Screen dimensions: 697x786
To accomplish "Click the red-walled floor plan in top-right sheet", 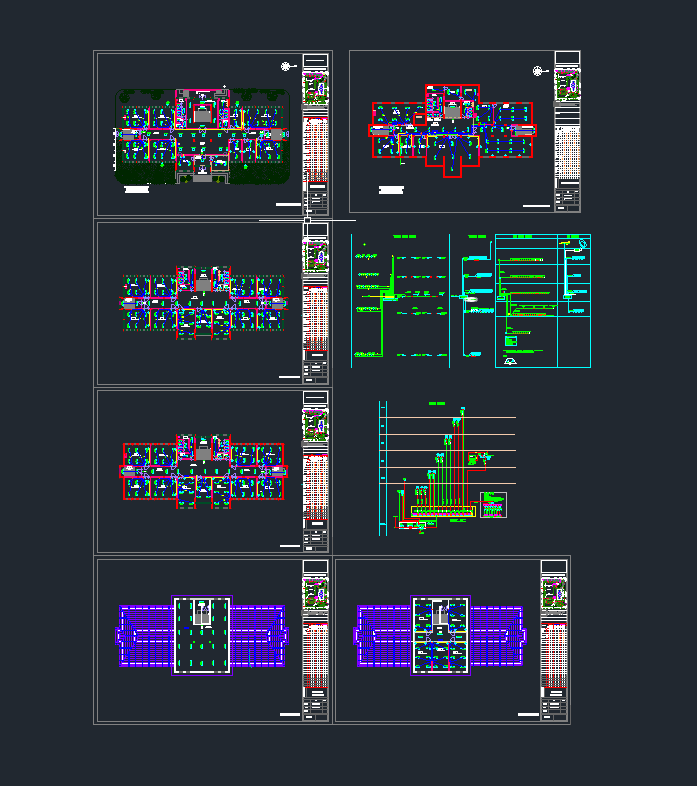I will [452, 131].
